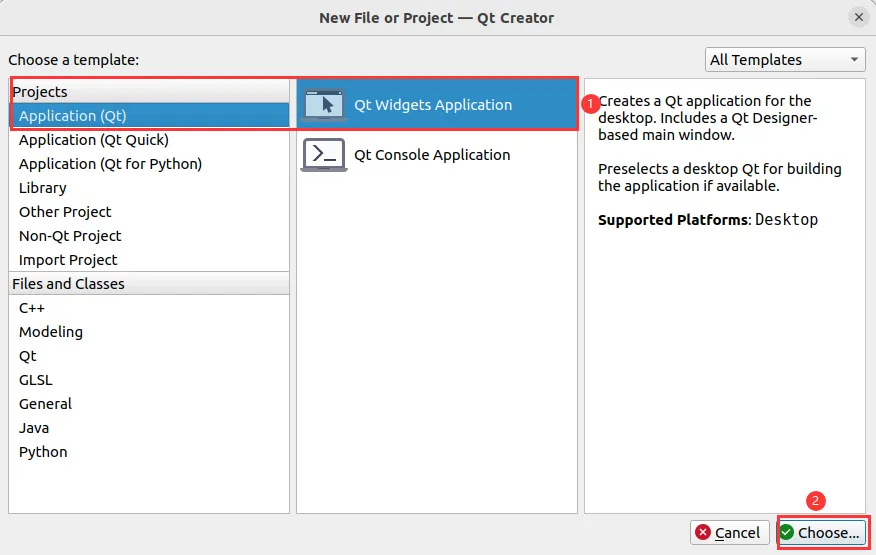Click the red X icon on Cancel
The image size is (876, 555).
703,533
